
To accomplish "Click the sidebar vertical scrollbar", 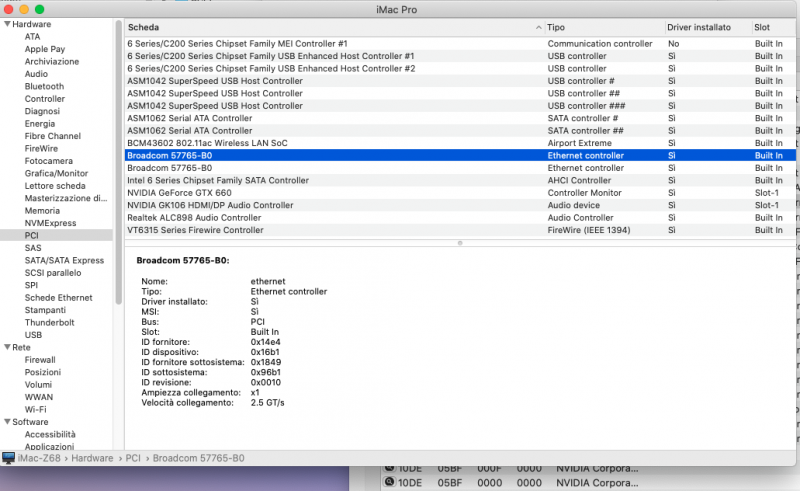I will (x=118, y=162).
